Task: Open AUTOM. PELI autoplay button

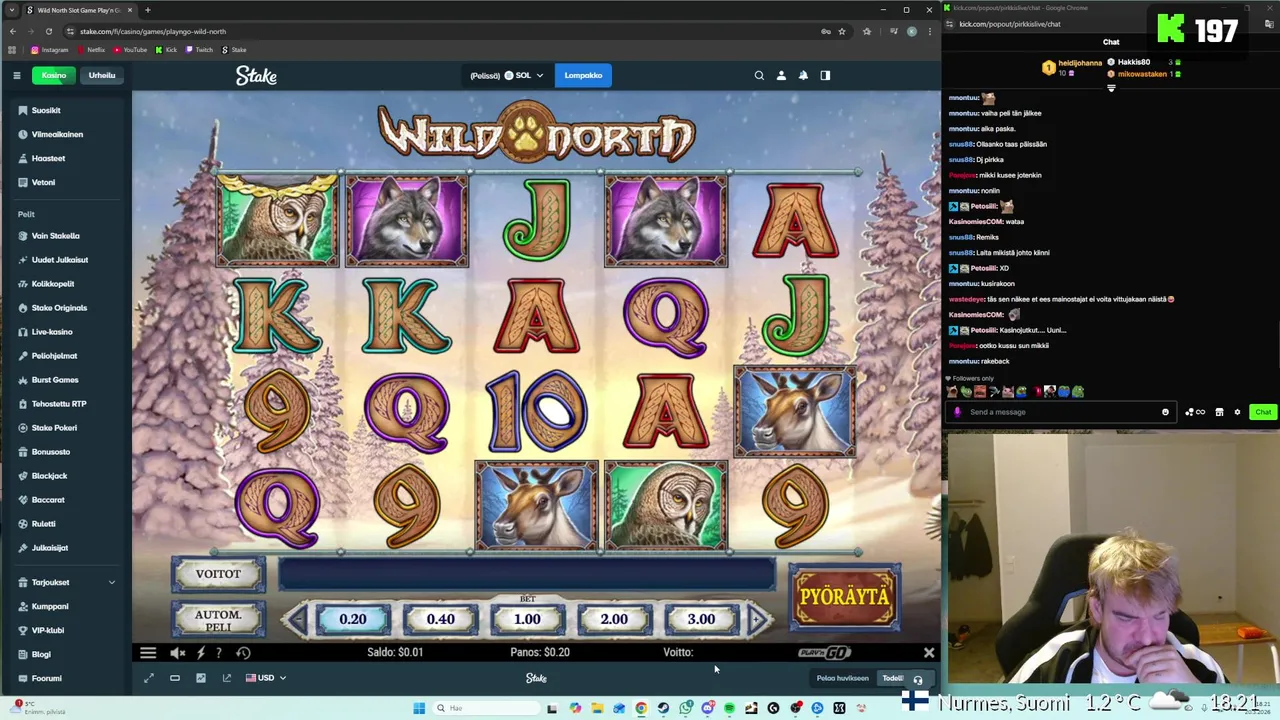Action: coord(218,620)
